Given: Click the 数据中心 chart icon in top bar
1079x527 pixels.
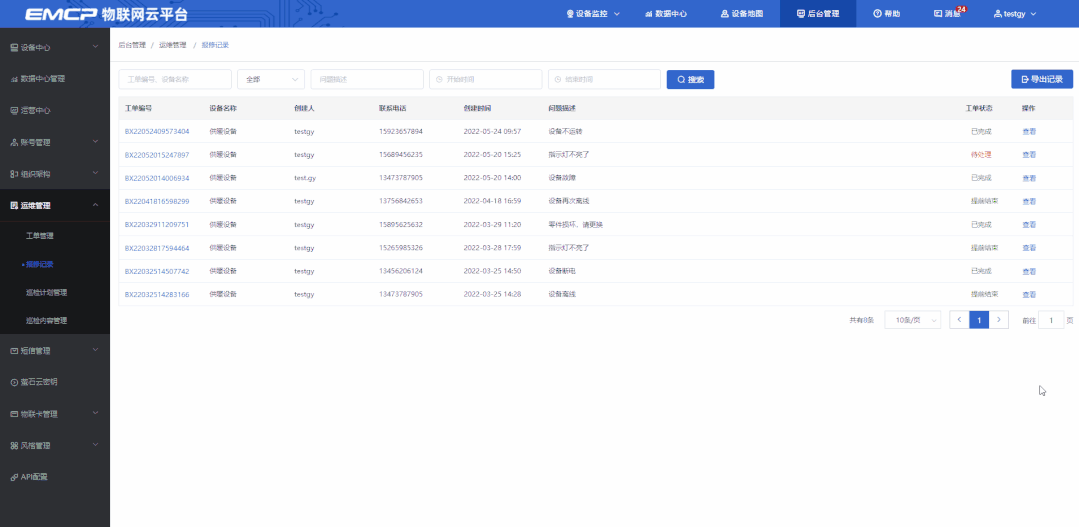Looking at the screenshot, I should tap(648, 14).
